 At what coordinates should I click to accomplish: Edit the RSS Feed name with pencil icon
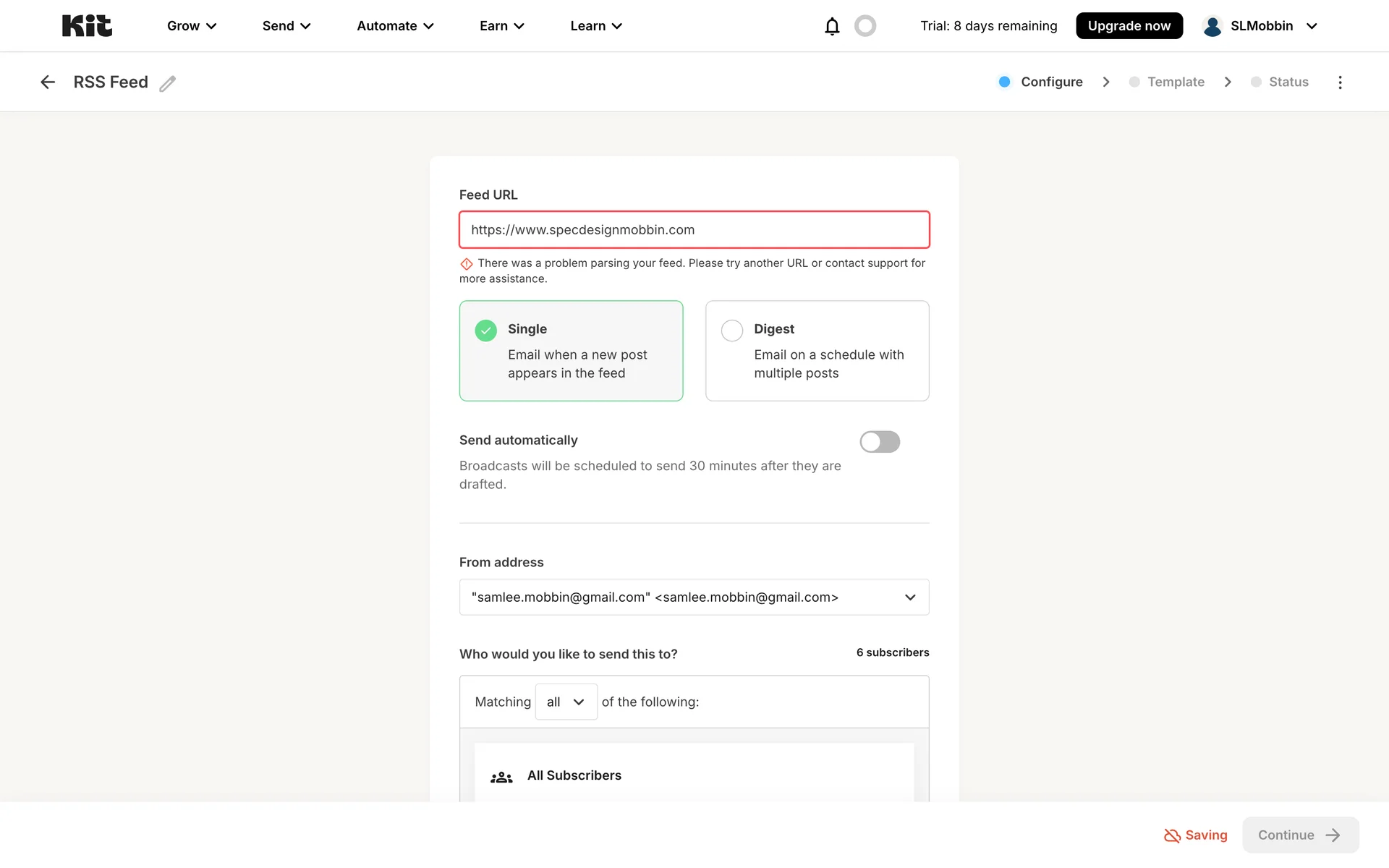(168, 83)
